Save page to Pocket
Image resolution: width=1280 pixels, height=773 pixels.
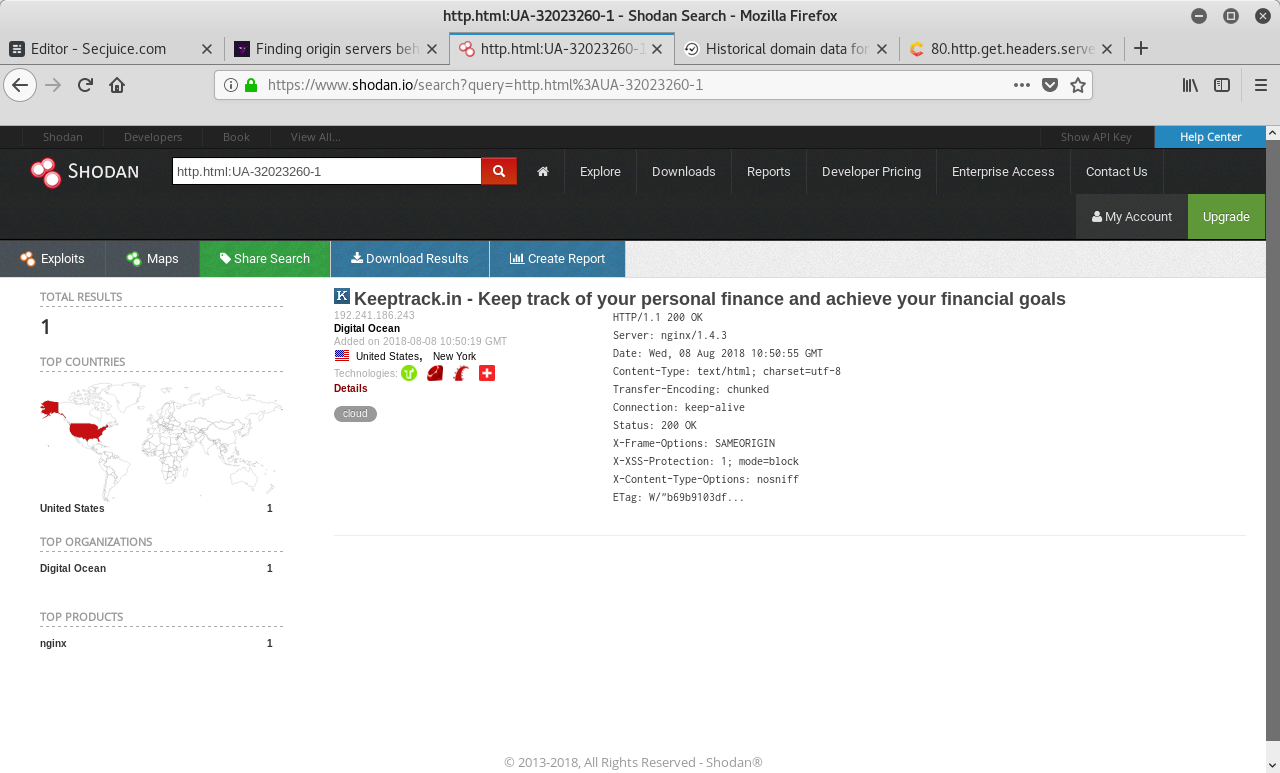coord(1050,85)
